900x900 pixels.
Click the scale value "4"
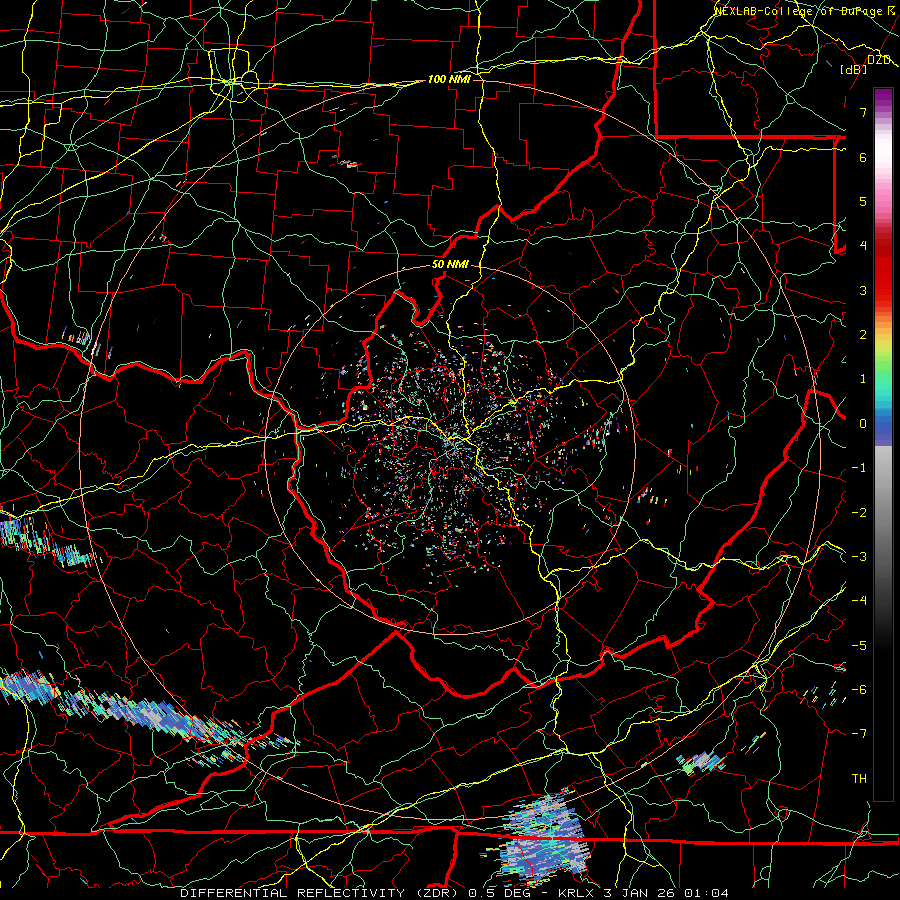[x=863, y=246]
